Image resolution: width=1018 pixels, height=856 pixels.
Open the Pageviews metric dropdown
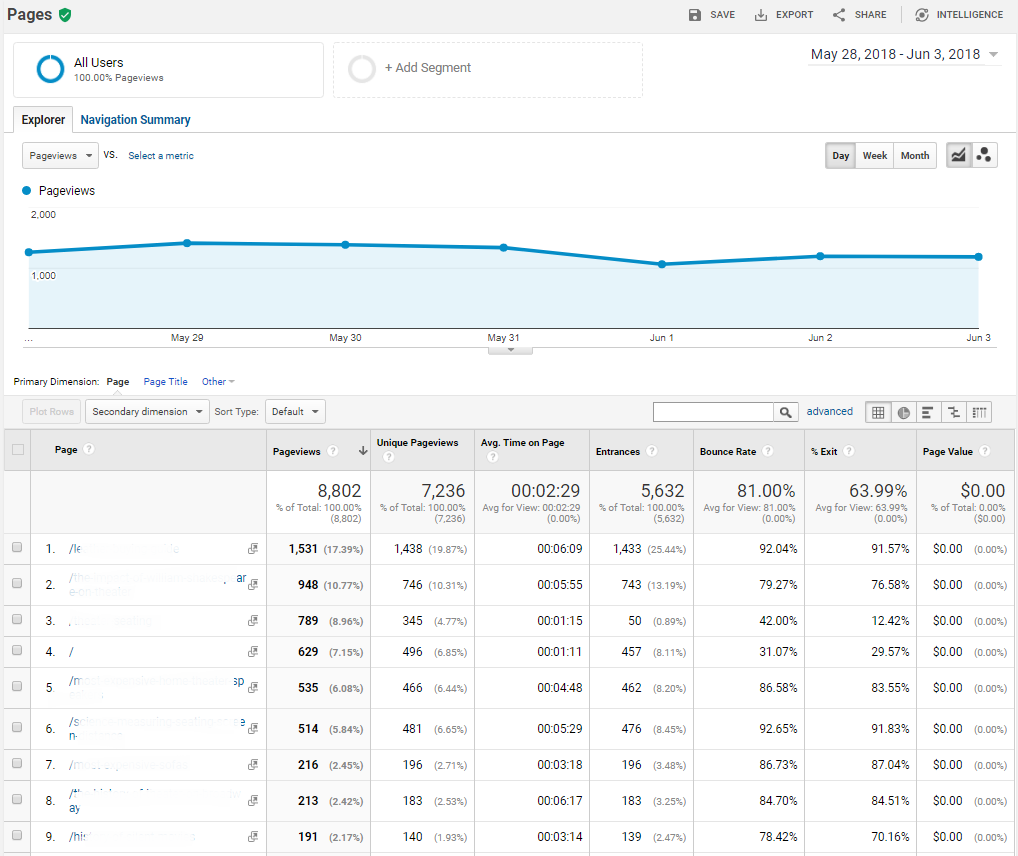(60, 156)
